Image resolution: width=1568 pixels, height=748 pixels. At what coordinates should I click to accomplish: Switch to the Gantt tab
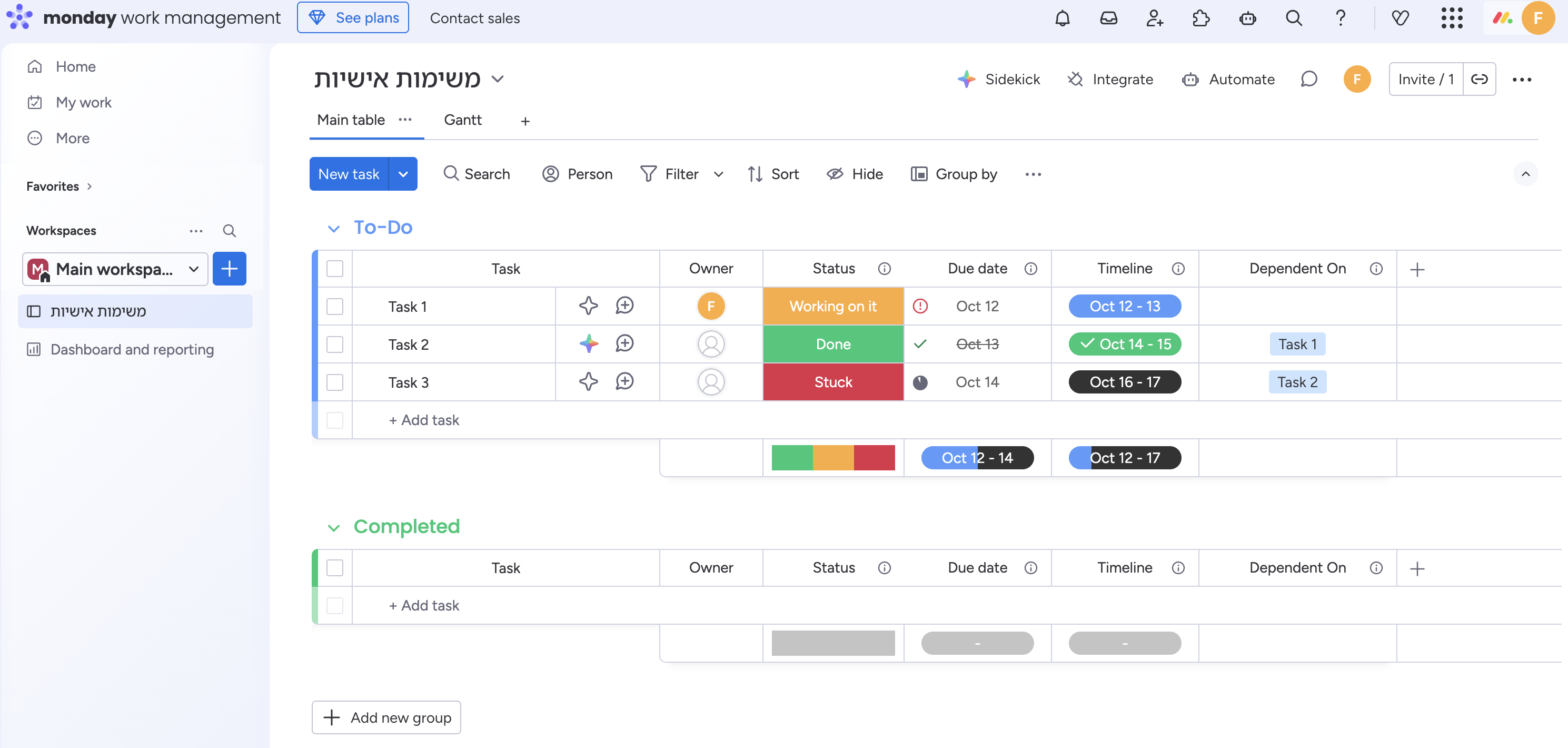(x=463, y=120)
